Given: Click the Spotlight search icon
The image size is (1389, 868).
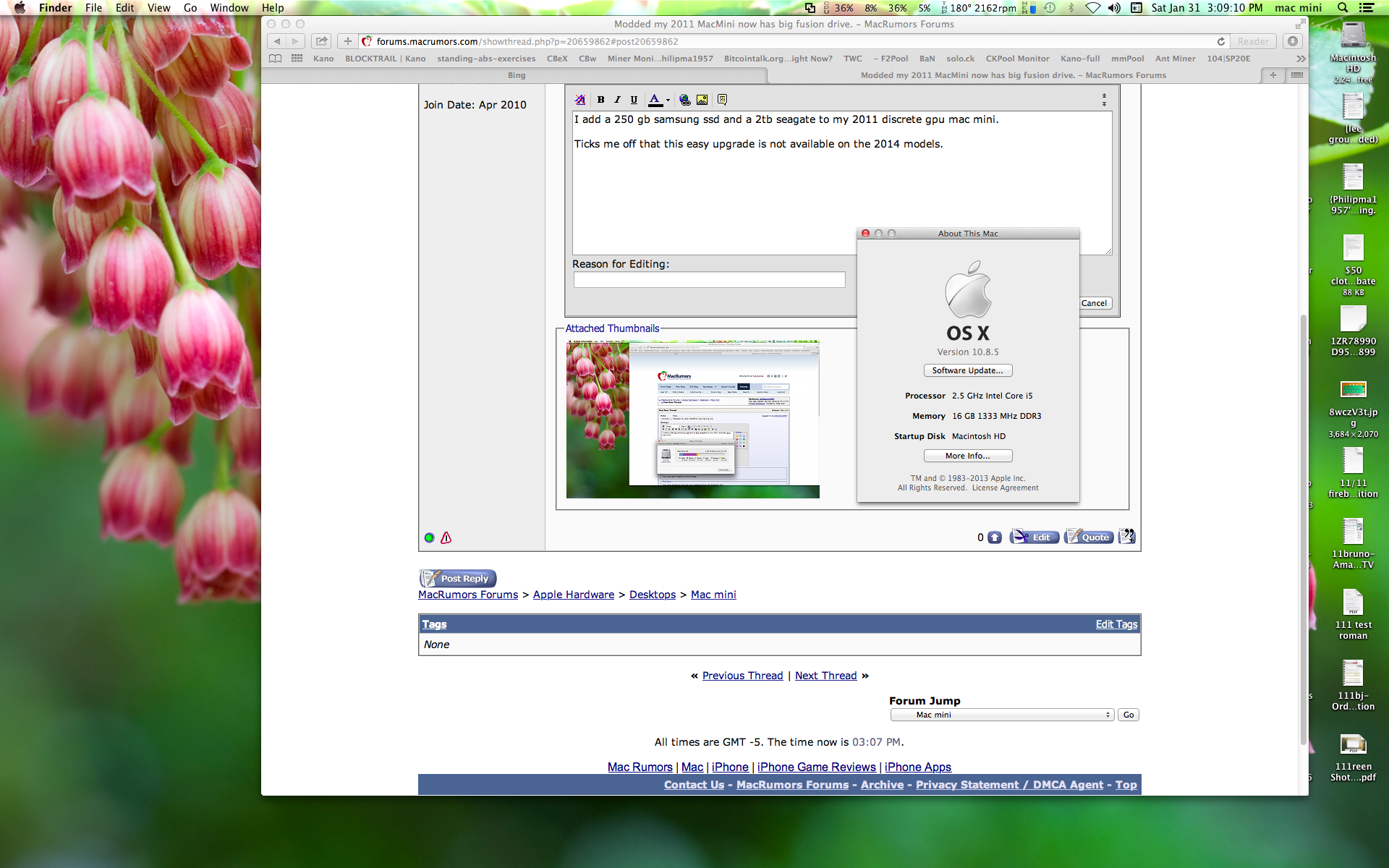Looking at the screenshot, I should tap(1343, 8).
